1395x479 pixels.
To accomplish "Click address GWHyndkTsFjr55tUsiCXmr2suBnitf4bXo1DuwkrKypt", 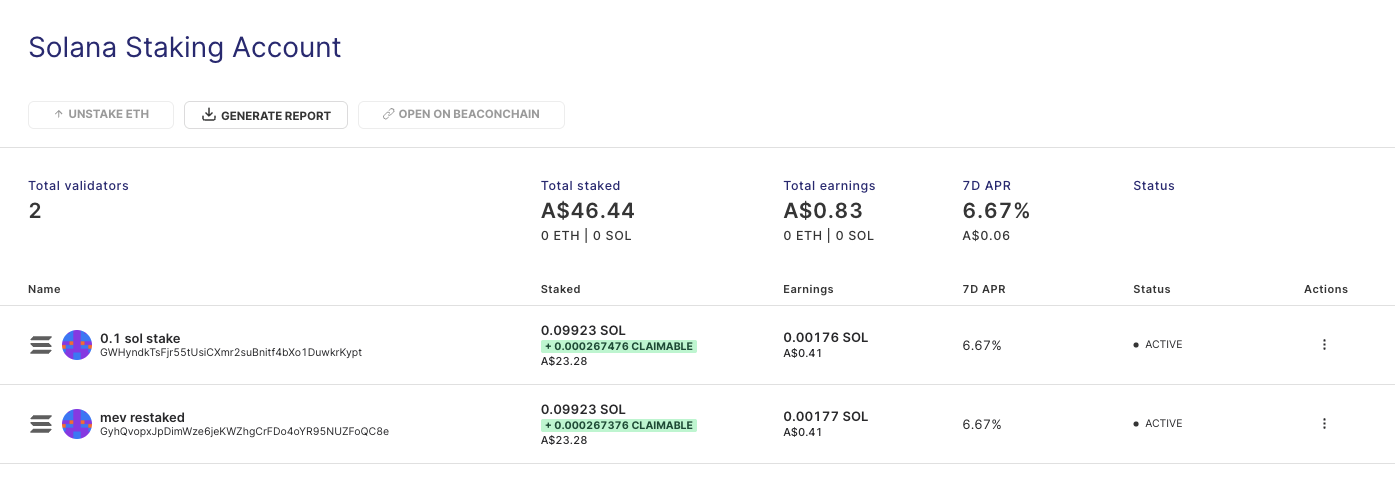I will 231,353.
